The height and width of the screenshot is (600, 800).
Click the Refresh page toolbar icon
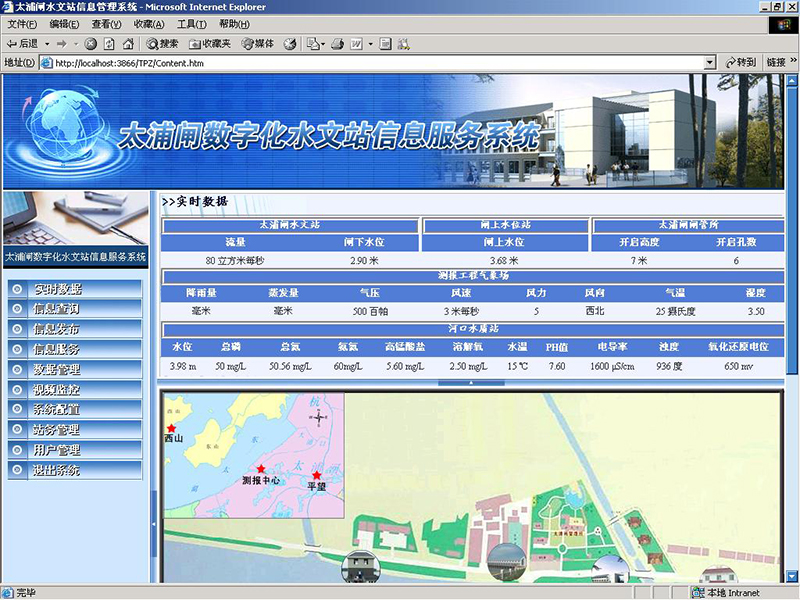[109, 44]
